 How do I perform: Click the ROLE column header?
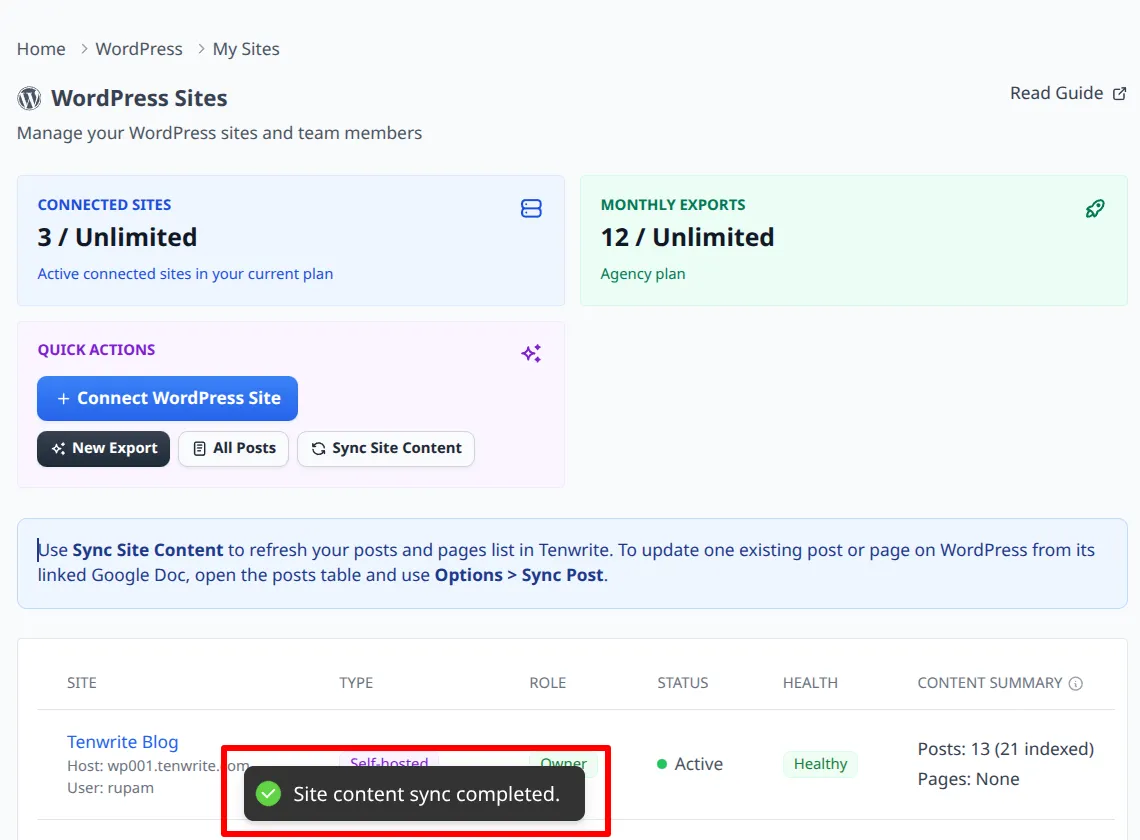click(x=547, y=683)
